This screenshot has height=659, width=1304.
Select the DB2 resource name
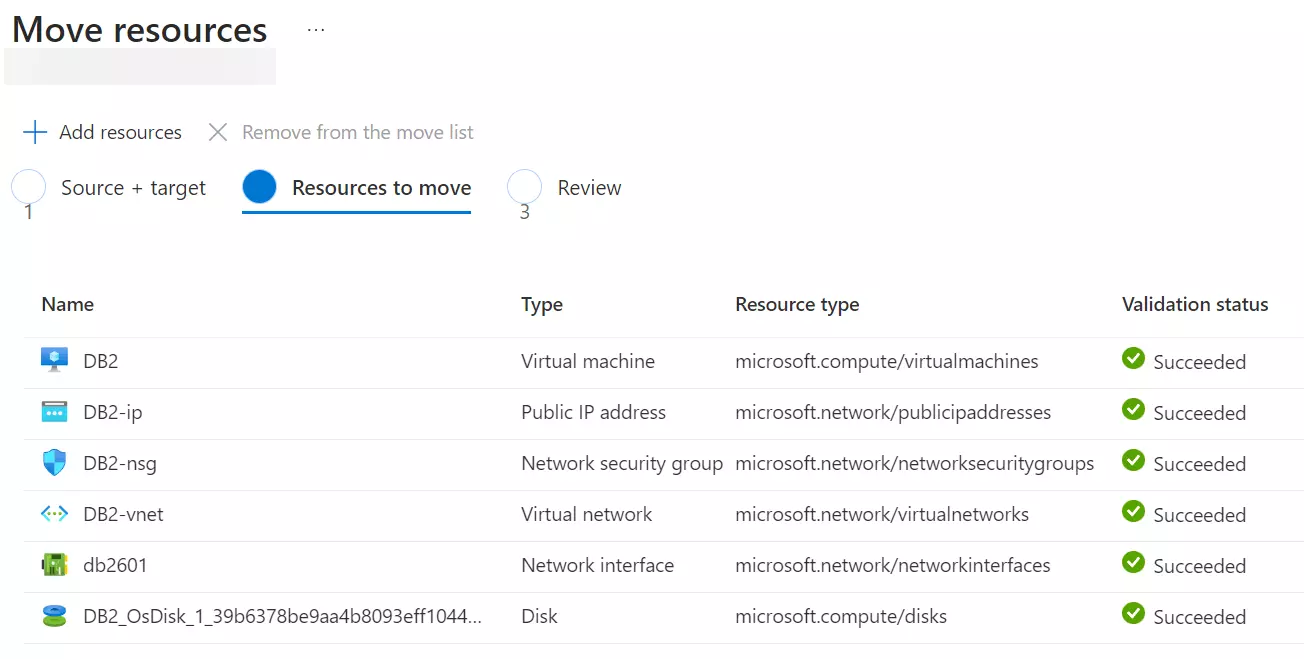pos(101,361)
